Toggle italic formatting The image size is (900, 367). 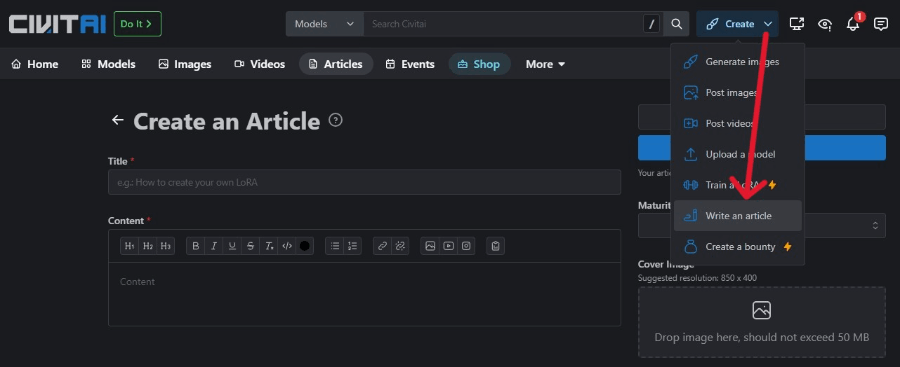214,246
